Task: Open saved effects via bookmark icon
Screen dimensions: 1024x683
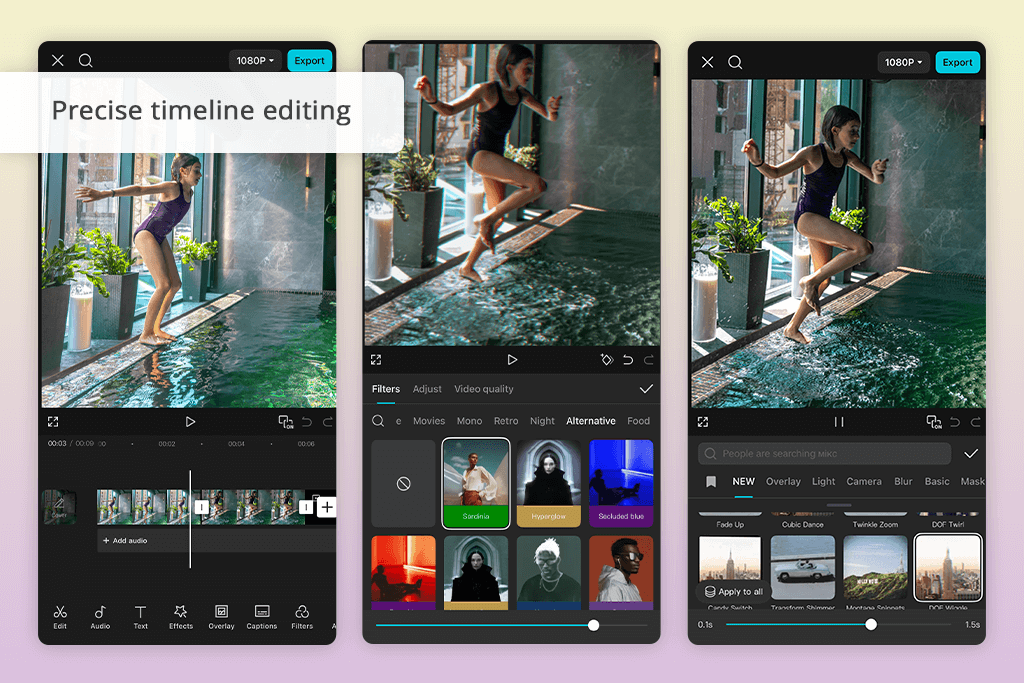Action: pyautogui.click(x=711, y=482)
